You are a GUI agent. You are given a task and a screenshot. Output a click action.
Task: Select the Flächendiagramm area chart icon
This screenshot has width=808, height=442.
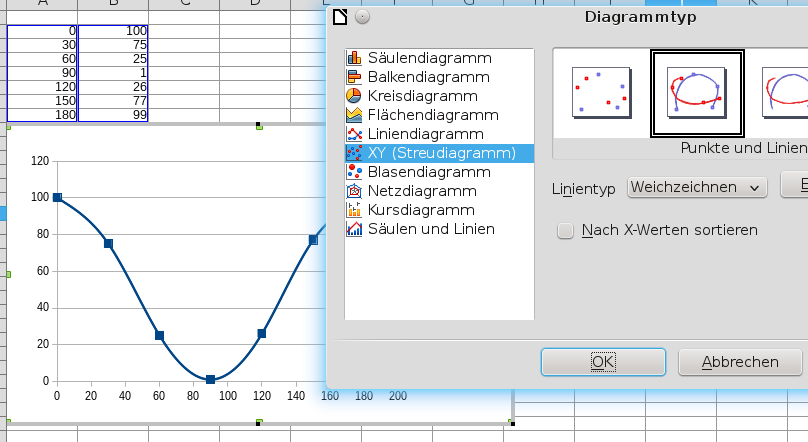[354, 115]
